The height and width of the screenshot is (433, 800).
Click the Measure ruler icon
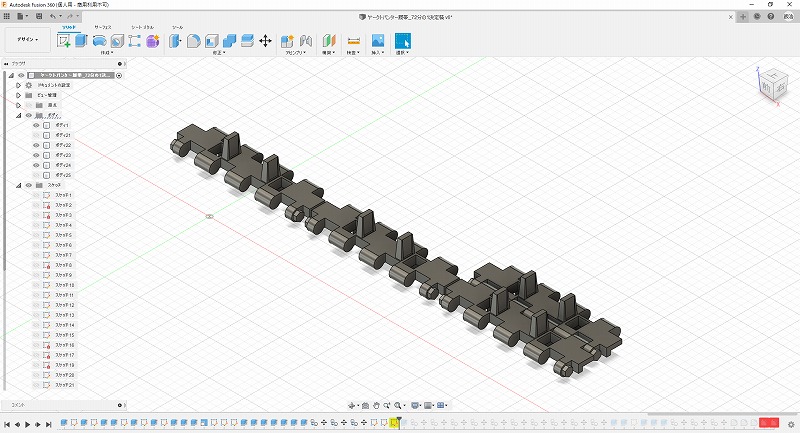point(353,41)
